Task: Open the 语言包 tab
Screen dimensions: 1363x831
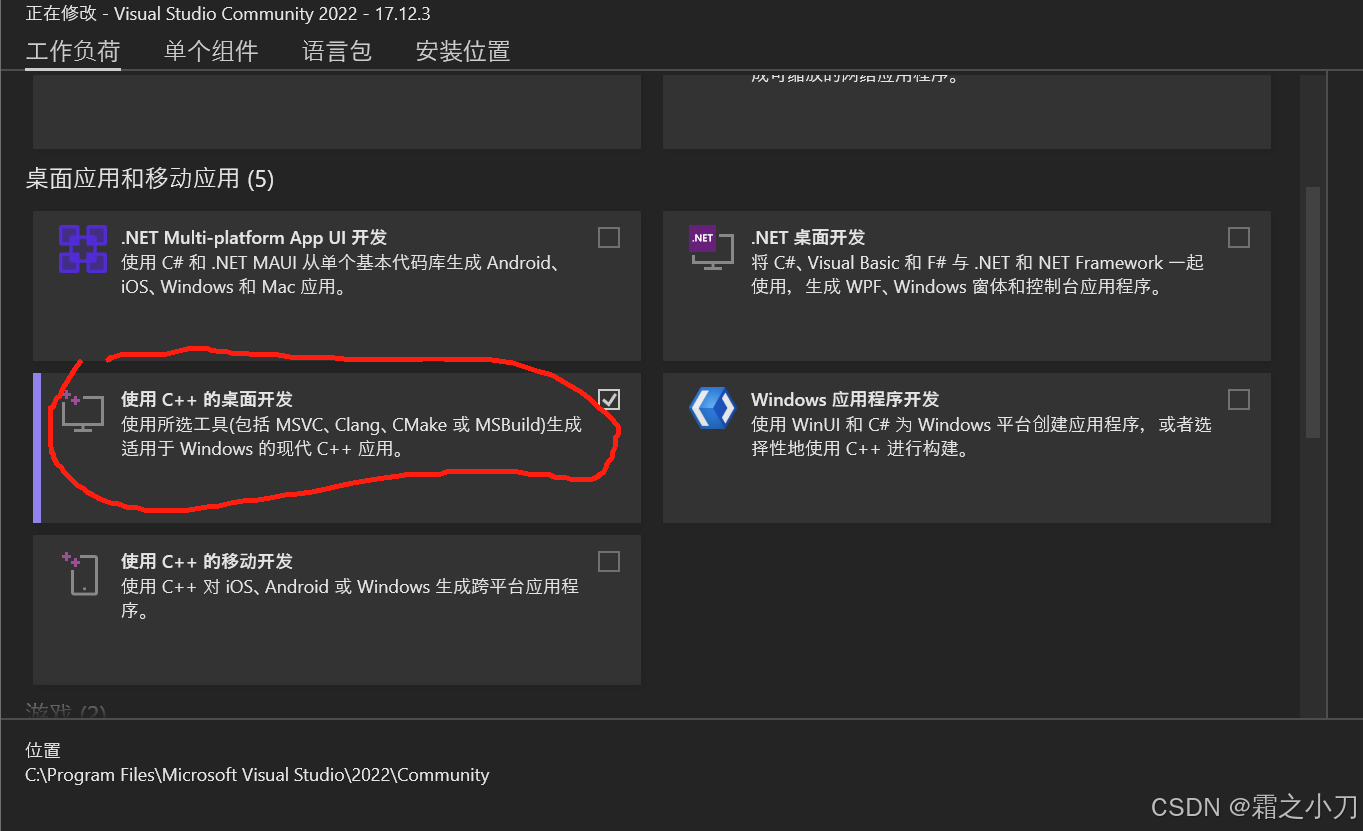Action: pyautogui.click(x=336, y=51)
